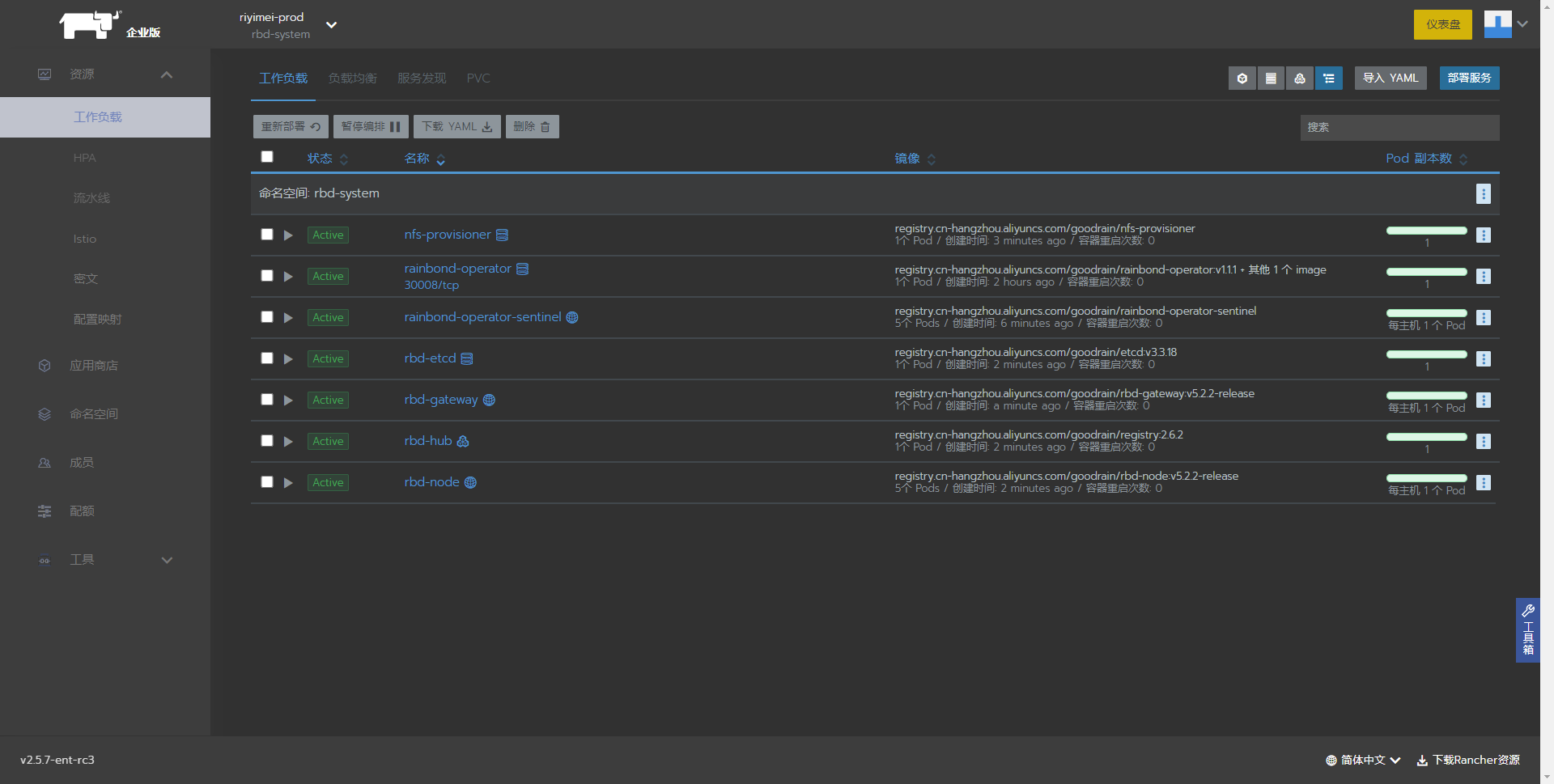Tick the rainbond-operator row checkbox
Image resolution: width=1554 pixels, height=784 pixels.
point(267,276)
